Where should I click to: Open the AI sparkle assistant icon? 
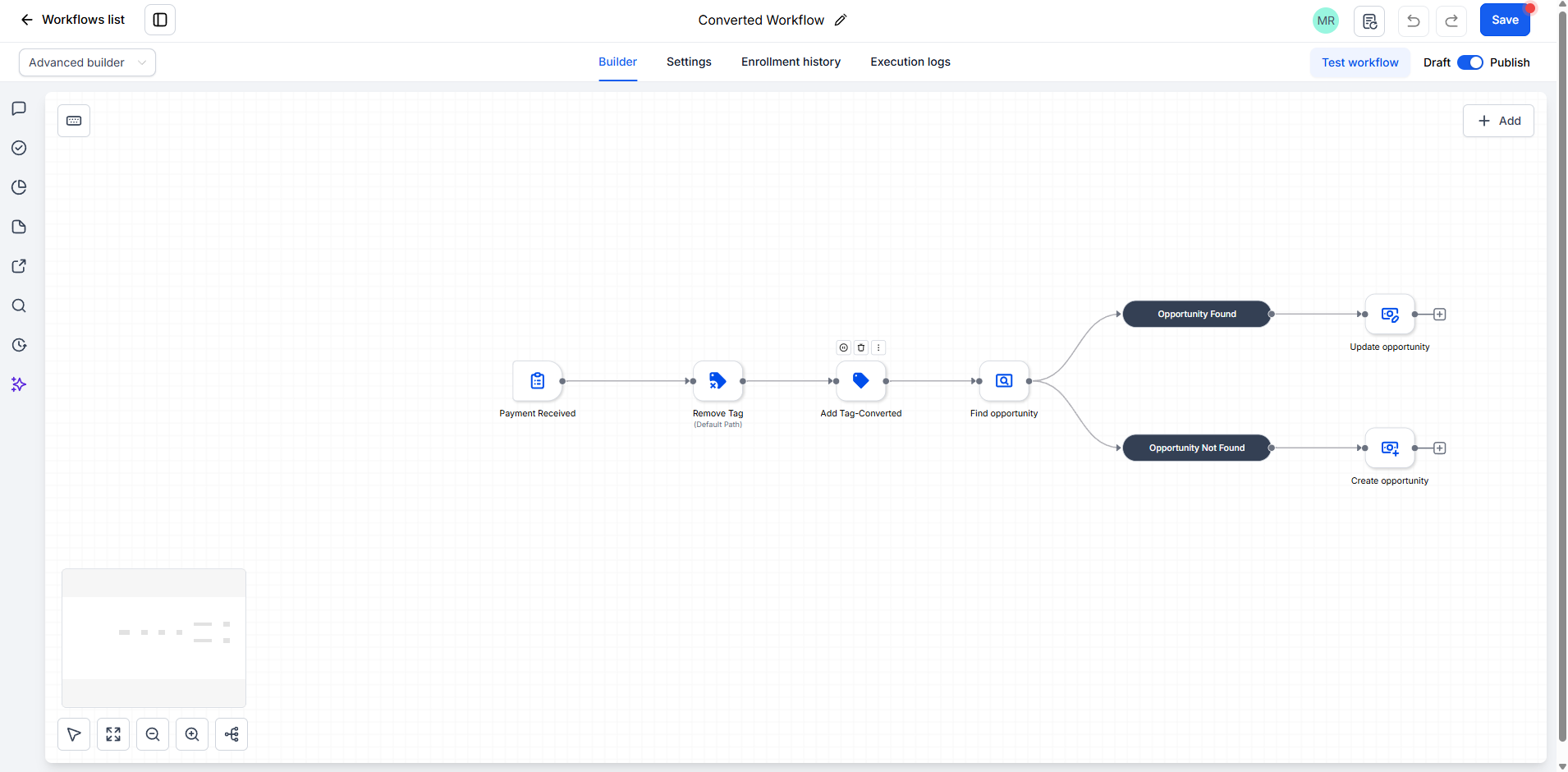tap(19, 384)
